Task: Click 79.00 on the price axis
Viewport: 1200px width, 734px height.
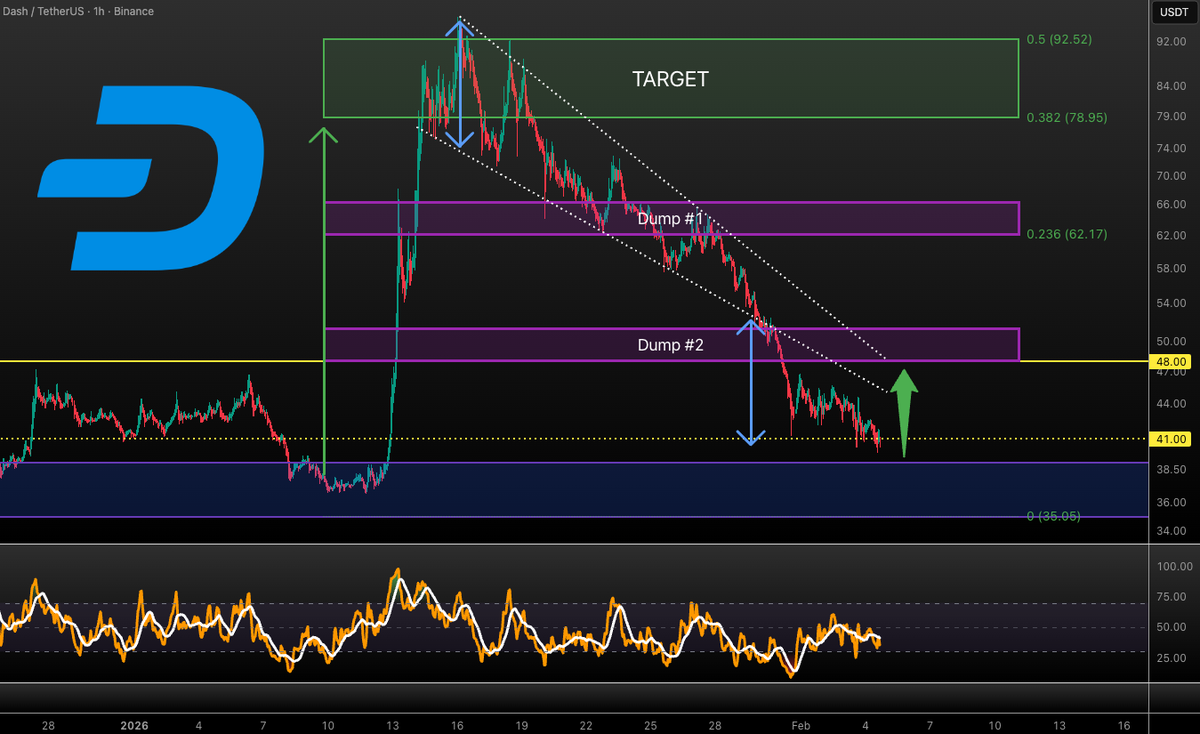Action: point(1171,117)
